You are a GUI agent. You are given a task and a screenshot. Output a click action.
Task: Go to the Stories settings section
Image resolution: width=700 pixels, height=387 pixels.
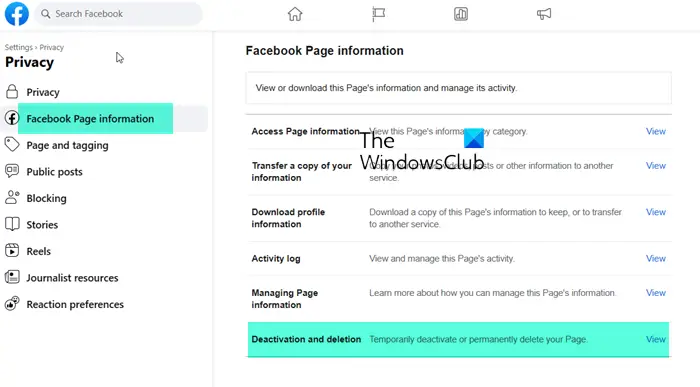pos(42,225)
